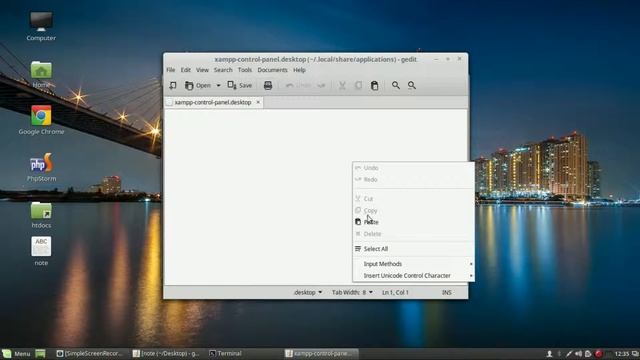Screen dimensions: 640x360
Task: Click the Undo arrow in the toolbar
Action: [x=289, y=85]
